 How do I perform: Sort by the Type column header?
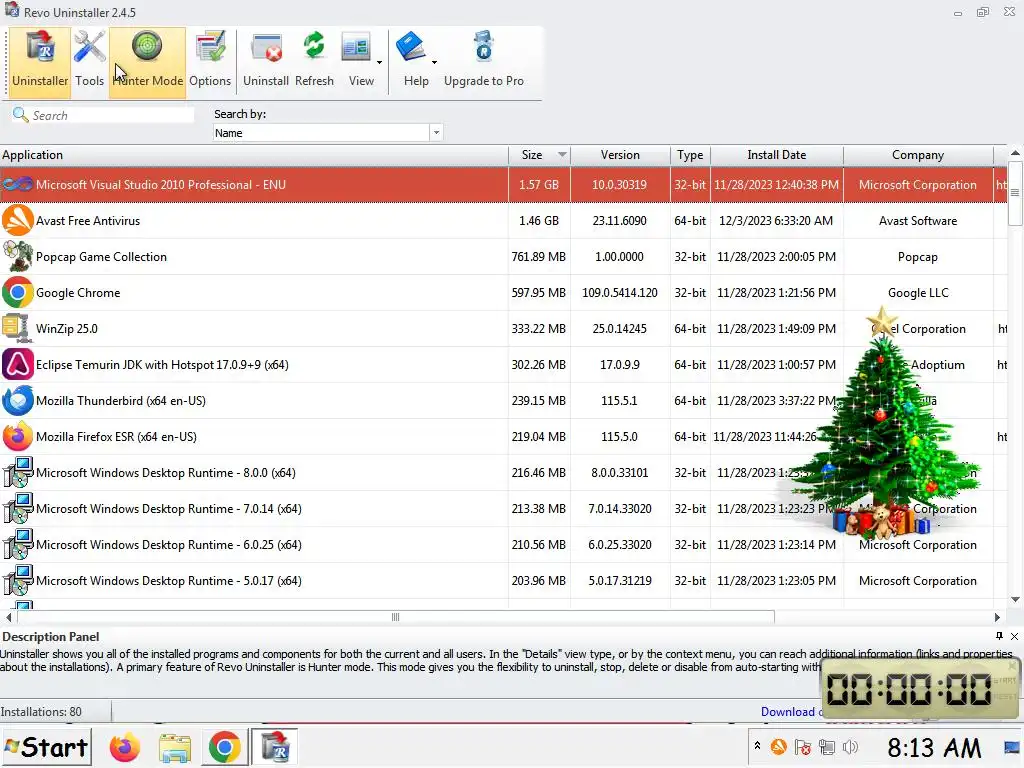pos(690,155)
